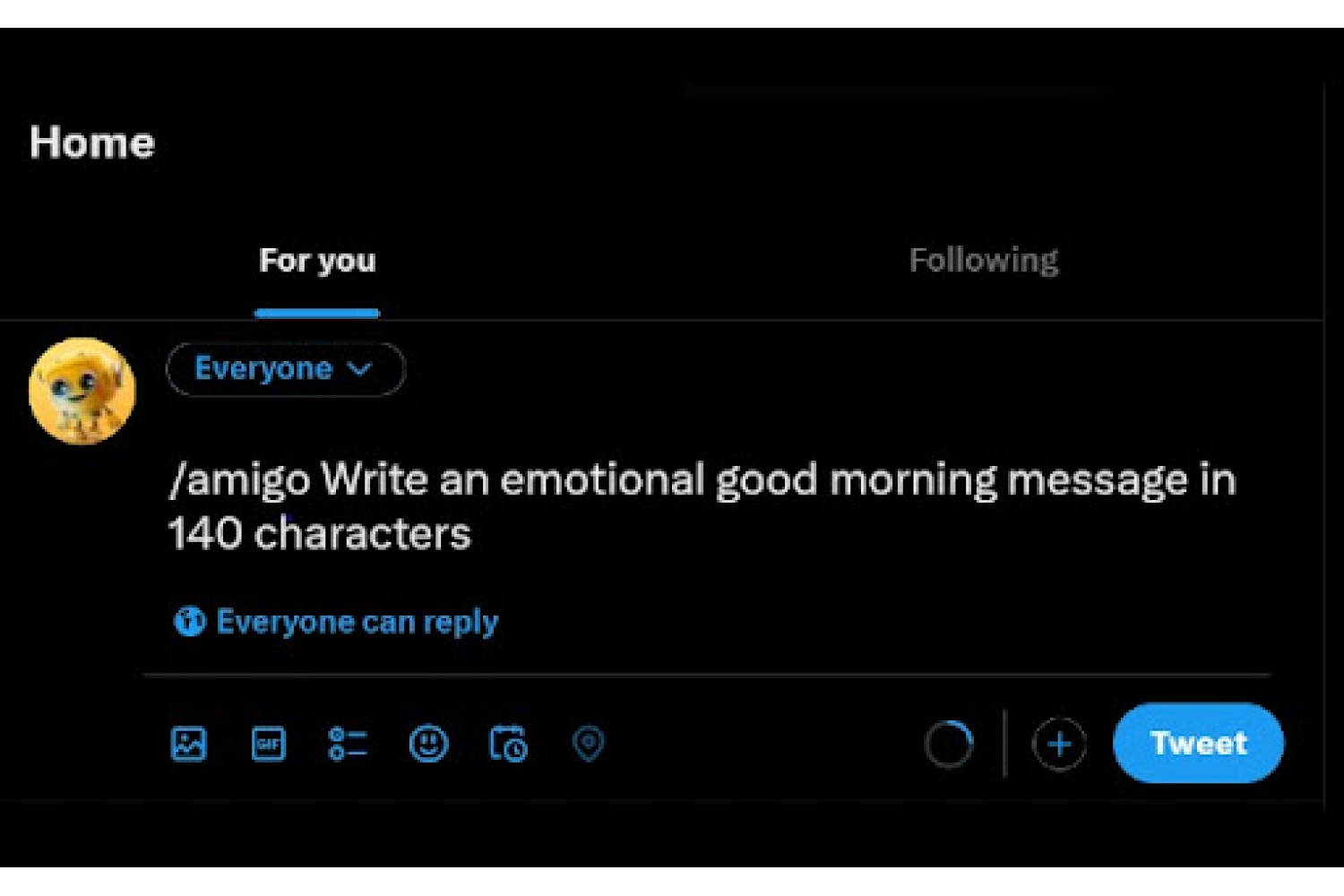
Task: Click the blue Tweet button
Action: 1198,743
